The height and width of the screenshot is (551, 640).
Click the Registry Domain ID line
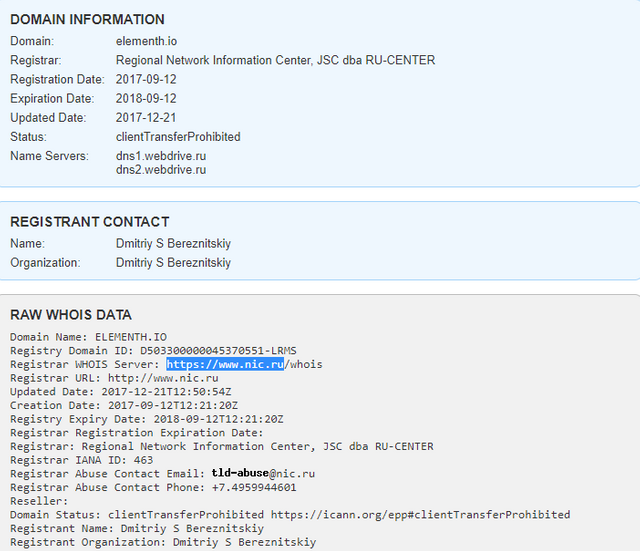pyautogui.click(x=153, y=351)
